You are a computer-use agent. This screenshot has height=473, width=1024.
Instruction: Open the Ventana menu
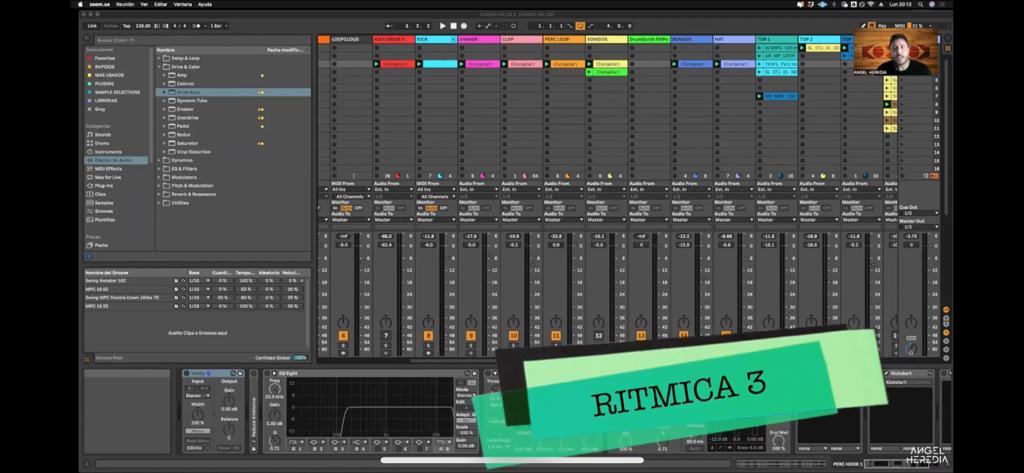point(183,4)
